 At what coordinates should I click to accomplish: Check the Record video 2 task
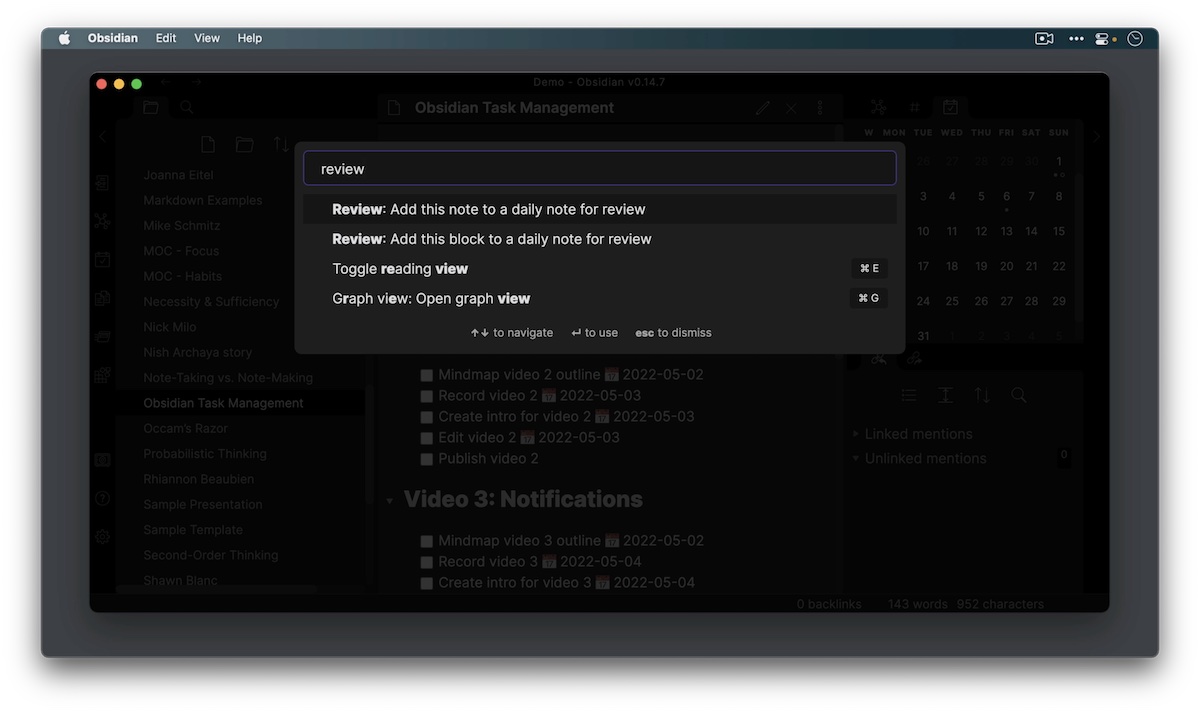click(426, 396)
